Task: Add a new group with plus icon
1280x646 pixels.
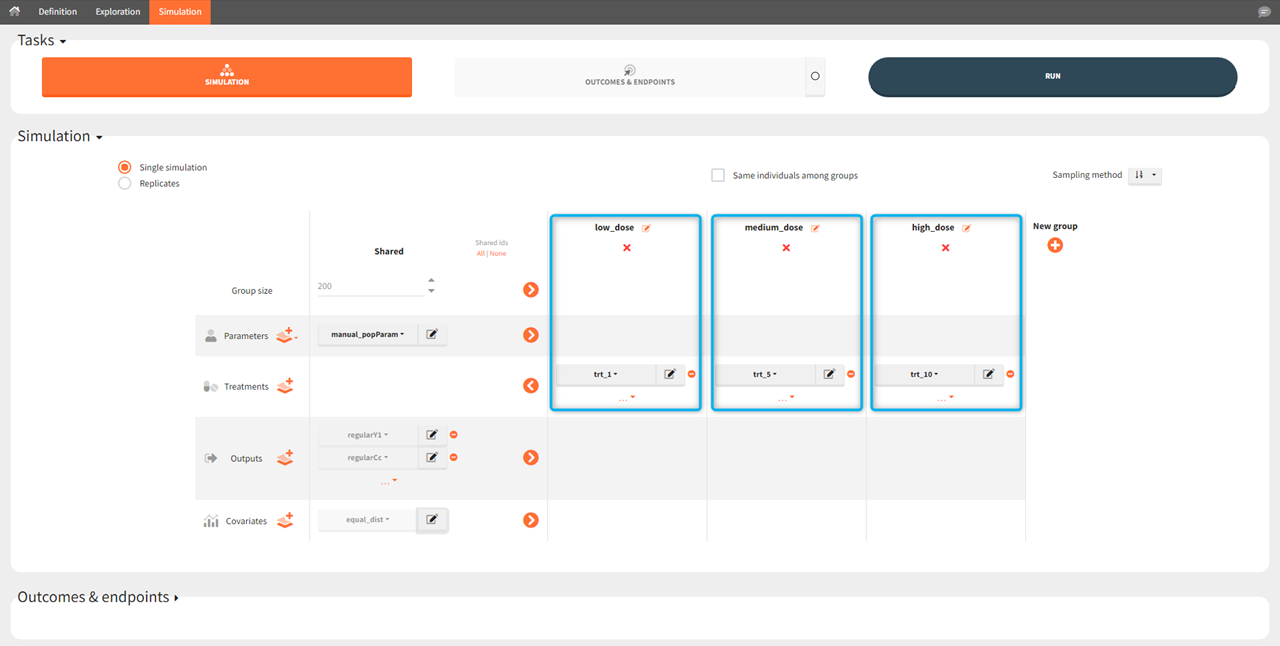Action: pyautogui.click(x=1055, y=245)
